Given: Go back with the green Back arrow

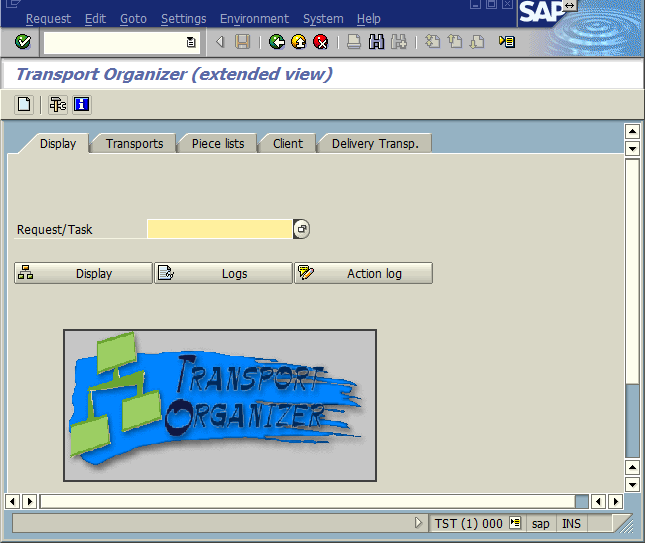Looking at the screenshot, I should [x=276, y=42].
